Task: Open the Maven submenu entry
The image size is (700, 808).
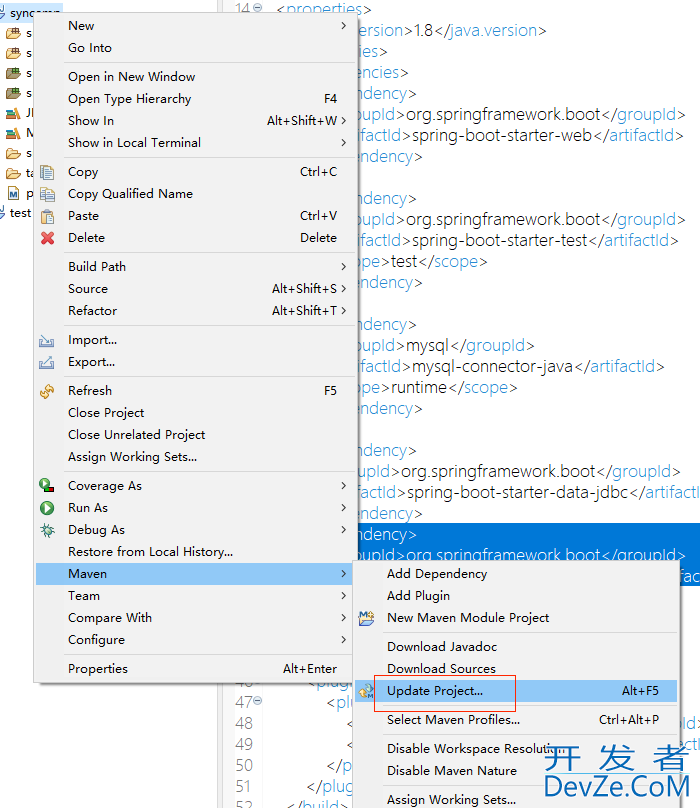Action: 195,574
